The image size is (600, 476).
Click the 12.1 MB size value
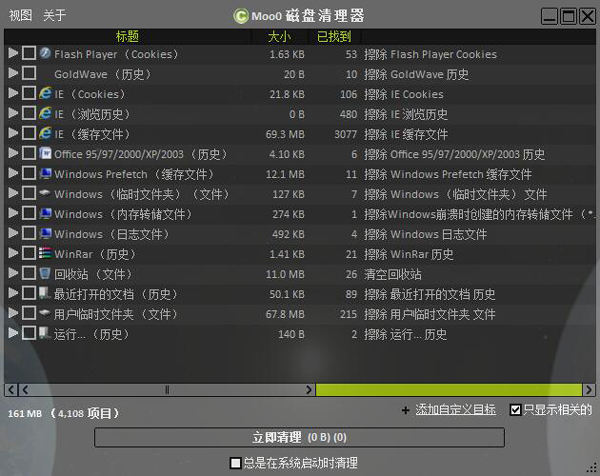[x=285, y=174]
